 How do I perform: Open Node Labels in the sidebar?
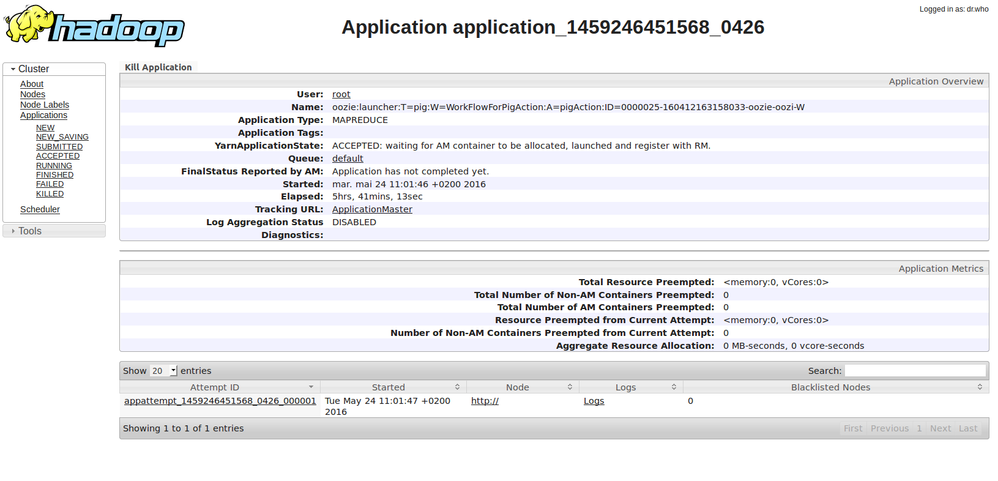[44, 105]
